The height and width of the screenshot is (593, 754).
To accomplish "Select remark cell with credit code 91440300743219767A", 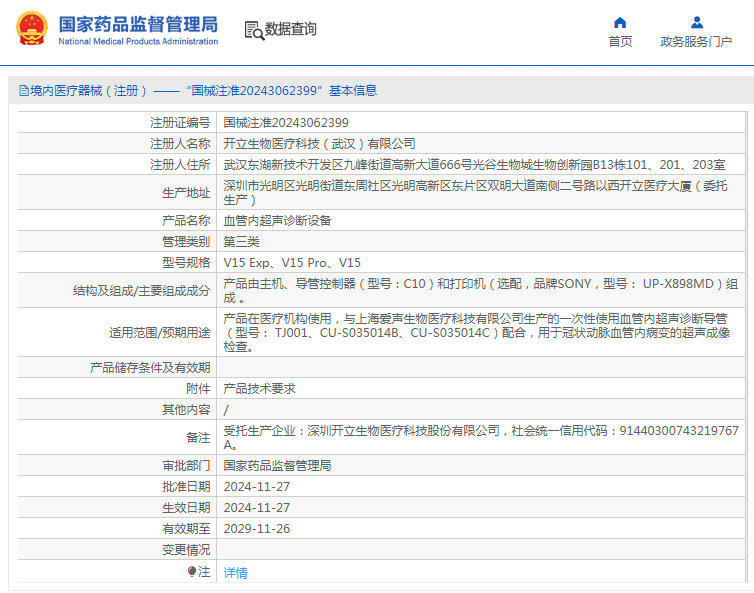I will pyautogui.click(x=481, y=438).
